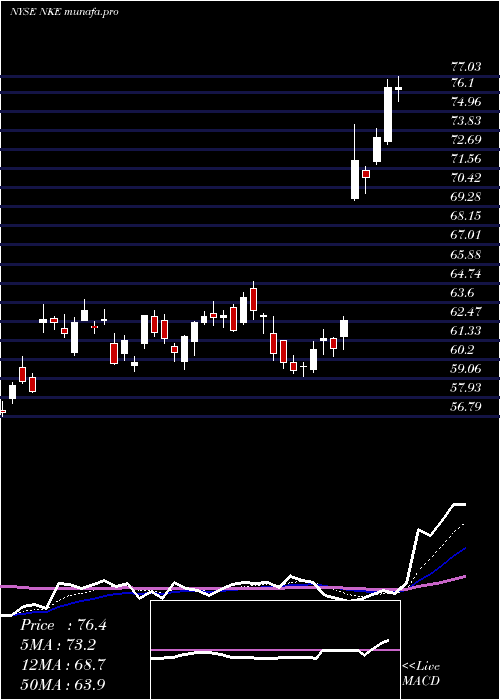Click the 74.96 price axis label
The height and width of the screenshot is (700, 500).
(466, 102)
